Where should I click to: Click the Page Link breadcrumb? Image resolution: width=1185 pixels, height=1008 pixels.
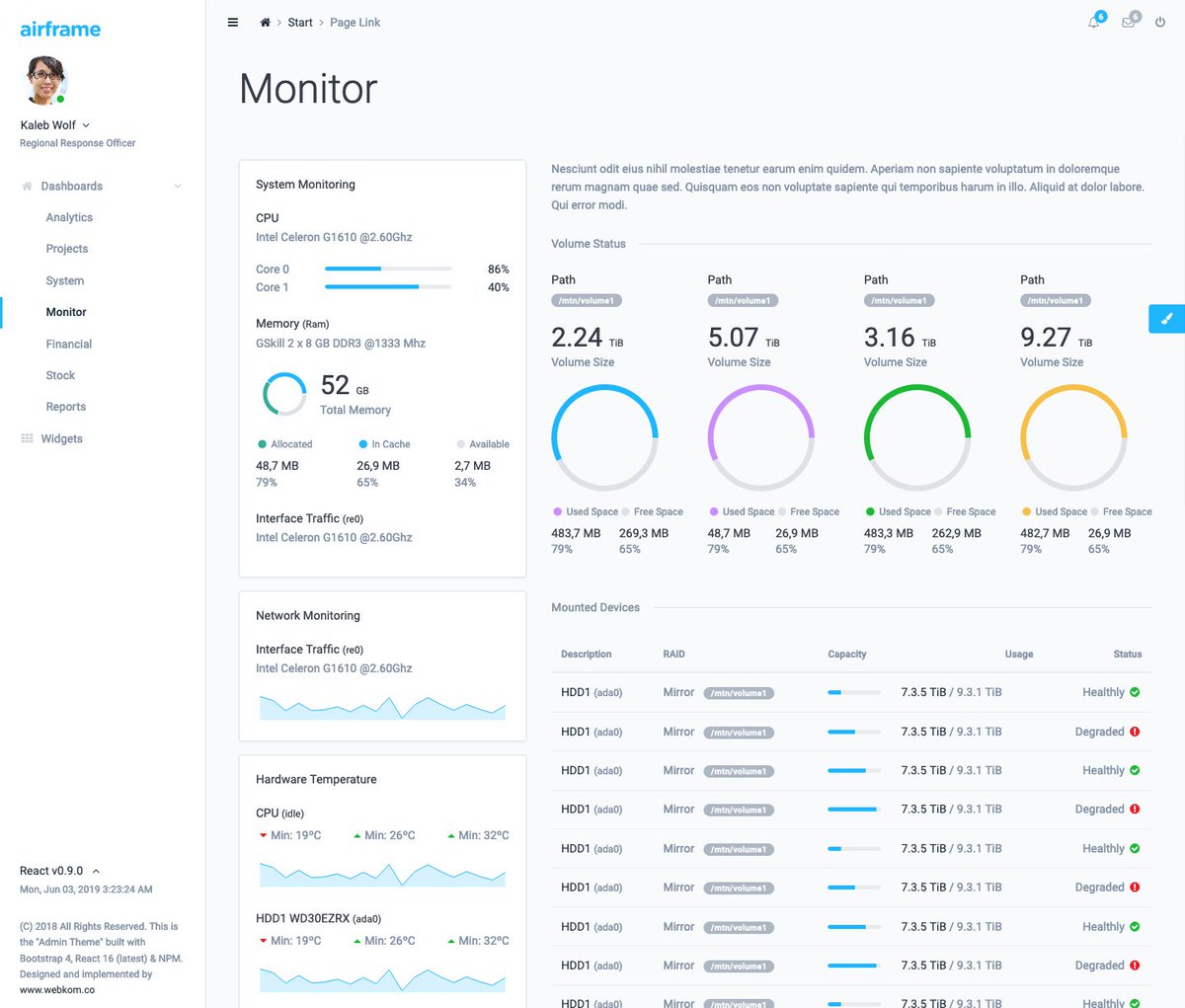click(355, 22)
